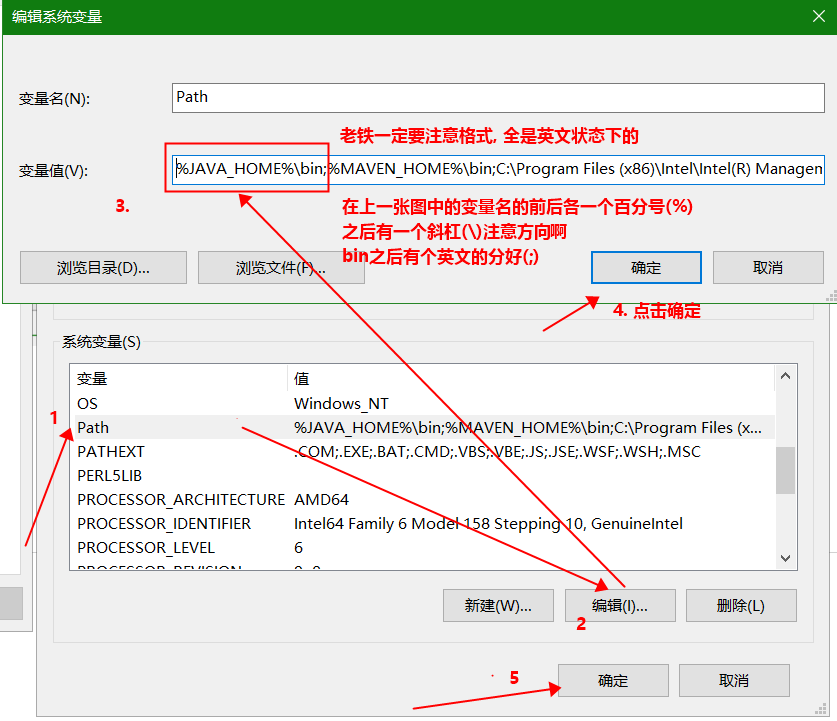Select the PATHEXT variable row
The width and height of the screenshot is (837, 721).
[422, 451]
